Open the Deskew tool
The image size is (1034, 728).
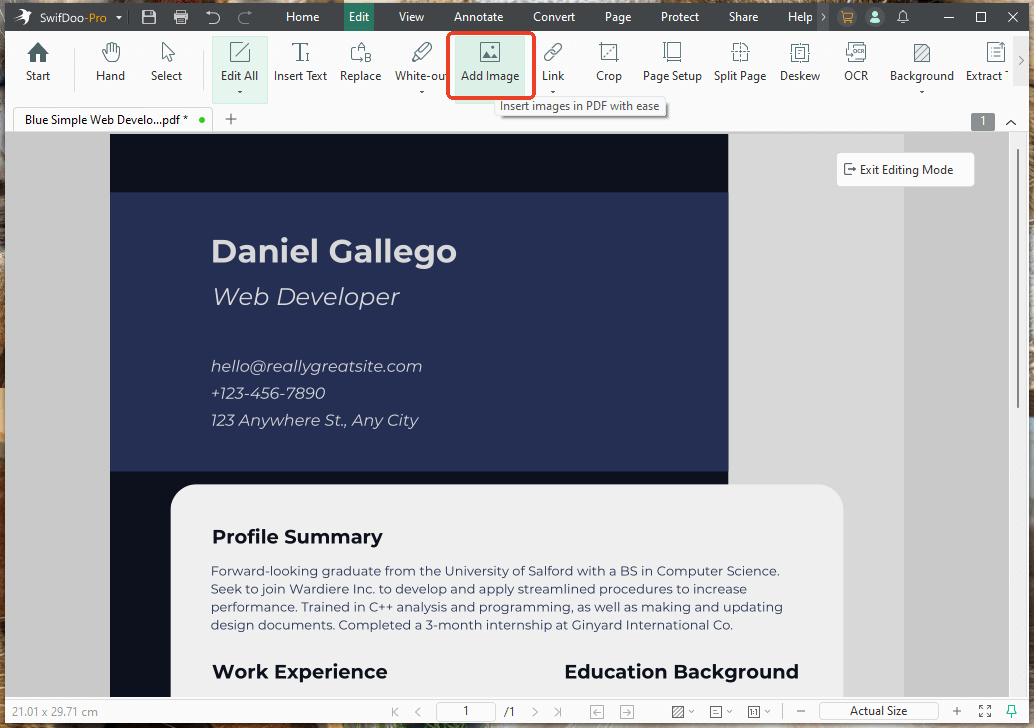(799, 63)
